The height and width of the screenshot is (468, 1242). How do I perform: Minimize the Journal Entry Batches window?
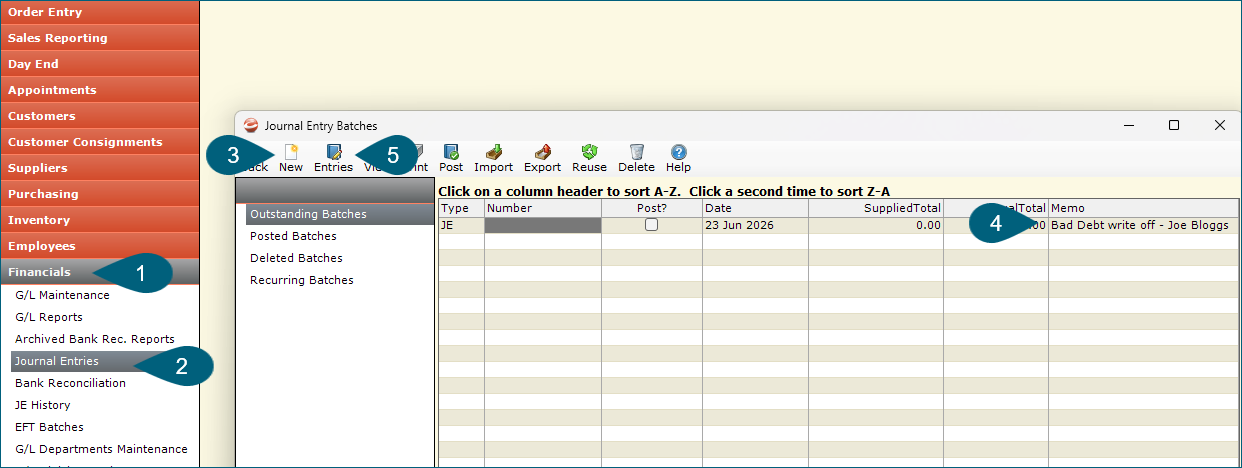(1129, 125)
